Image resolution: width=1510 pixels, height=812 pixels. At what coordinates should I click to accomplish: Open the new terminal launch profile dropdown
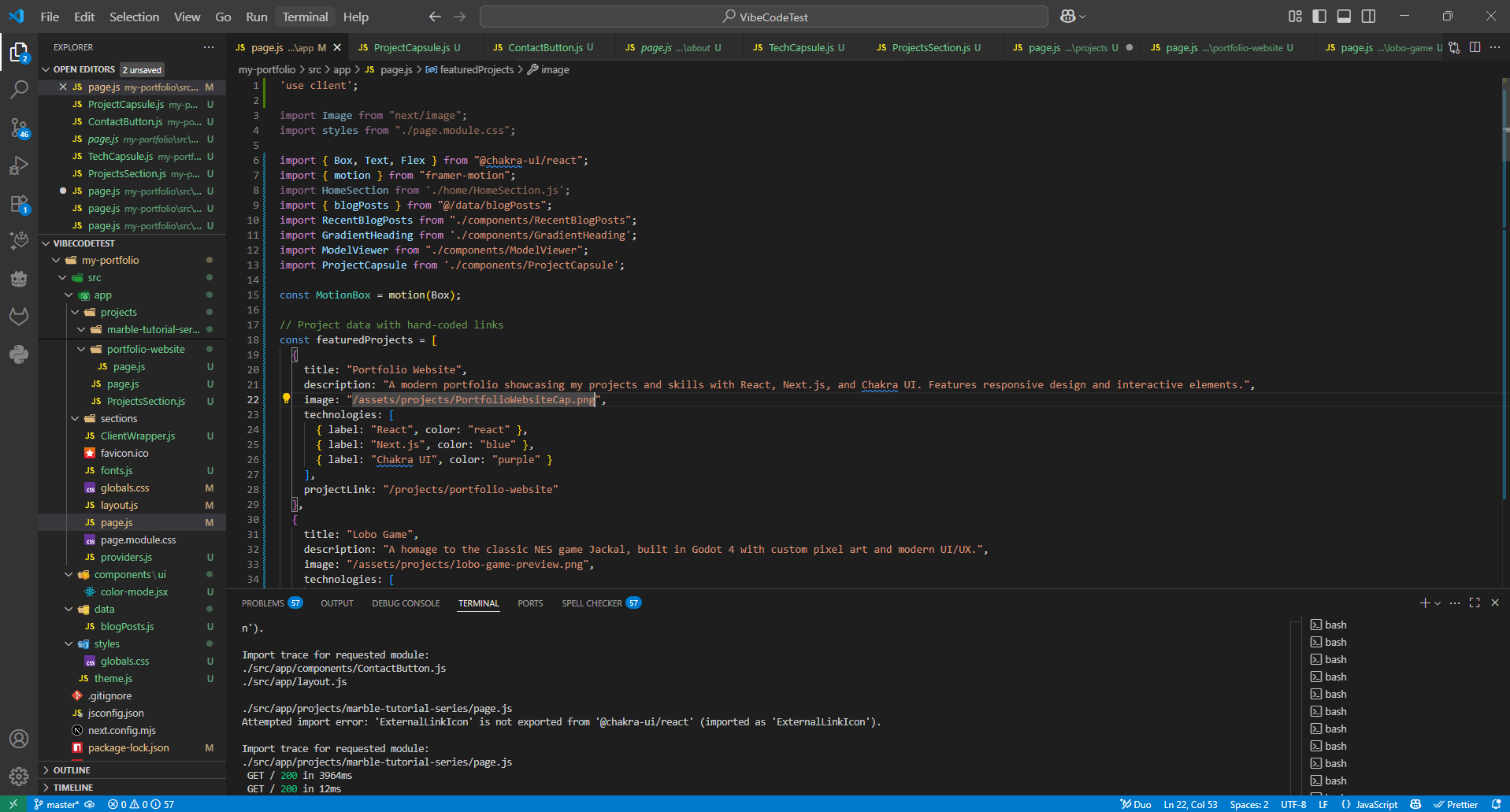(x=1438, y=603)
